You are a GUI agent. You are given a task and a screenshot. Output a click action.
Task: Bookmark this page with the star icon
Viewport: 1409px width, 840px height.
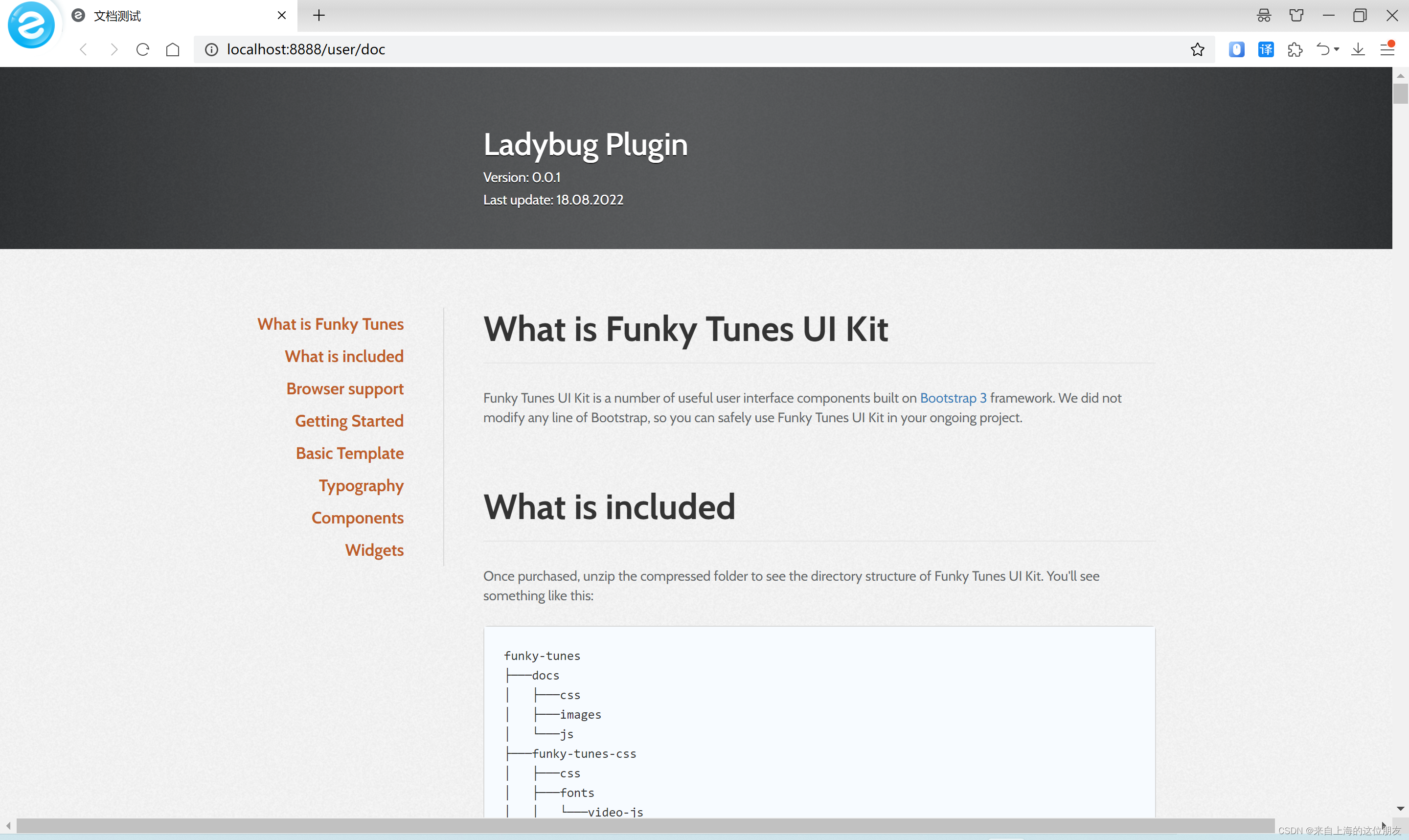(x=1197, y=50)
